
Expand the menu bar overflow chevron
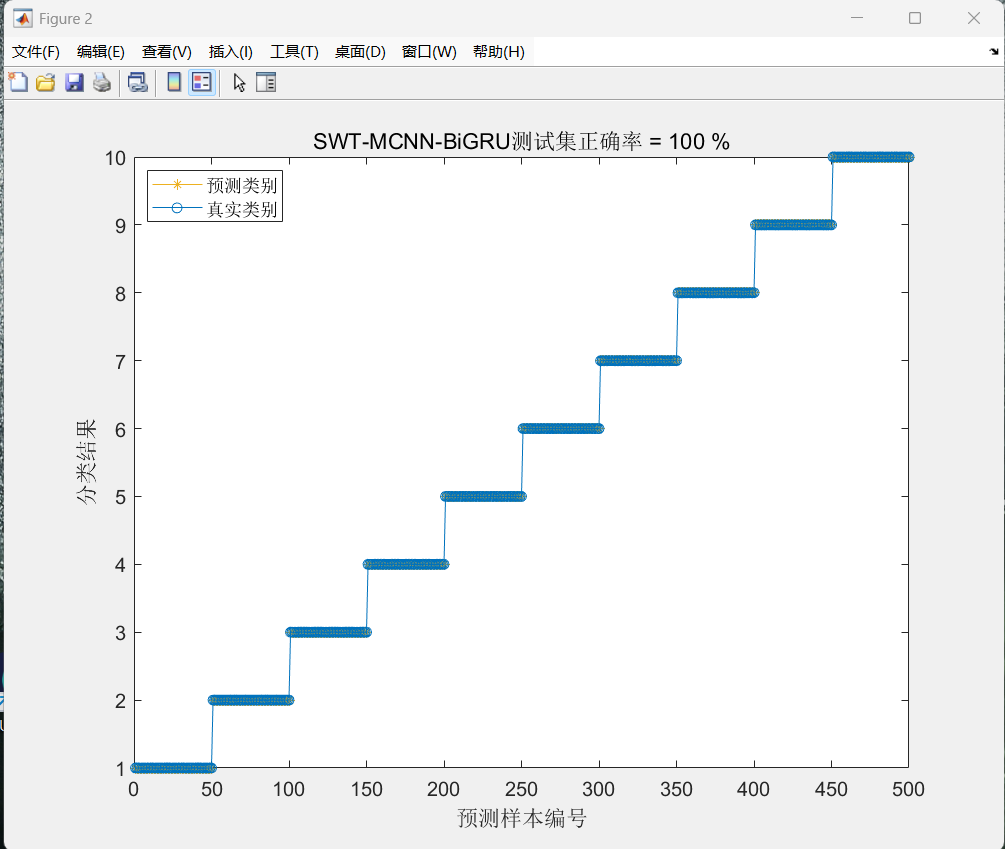click(992, 51)
